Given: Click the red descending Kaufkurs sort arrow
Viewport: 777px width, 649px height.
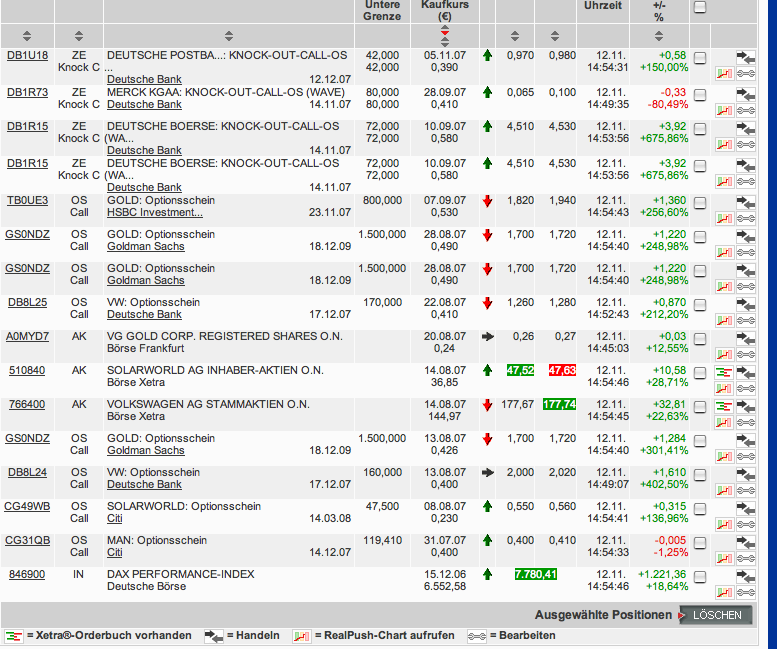Looking at the screenshot, I should [x=445, y=34].
